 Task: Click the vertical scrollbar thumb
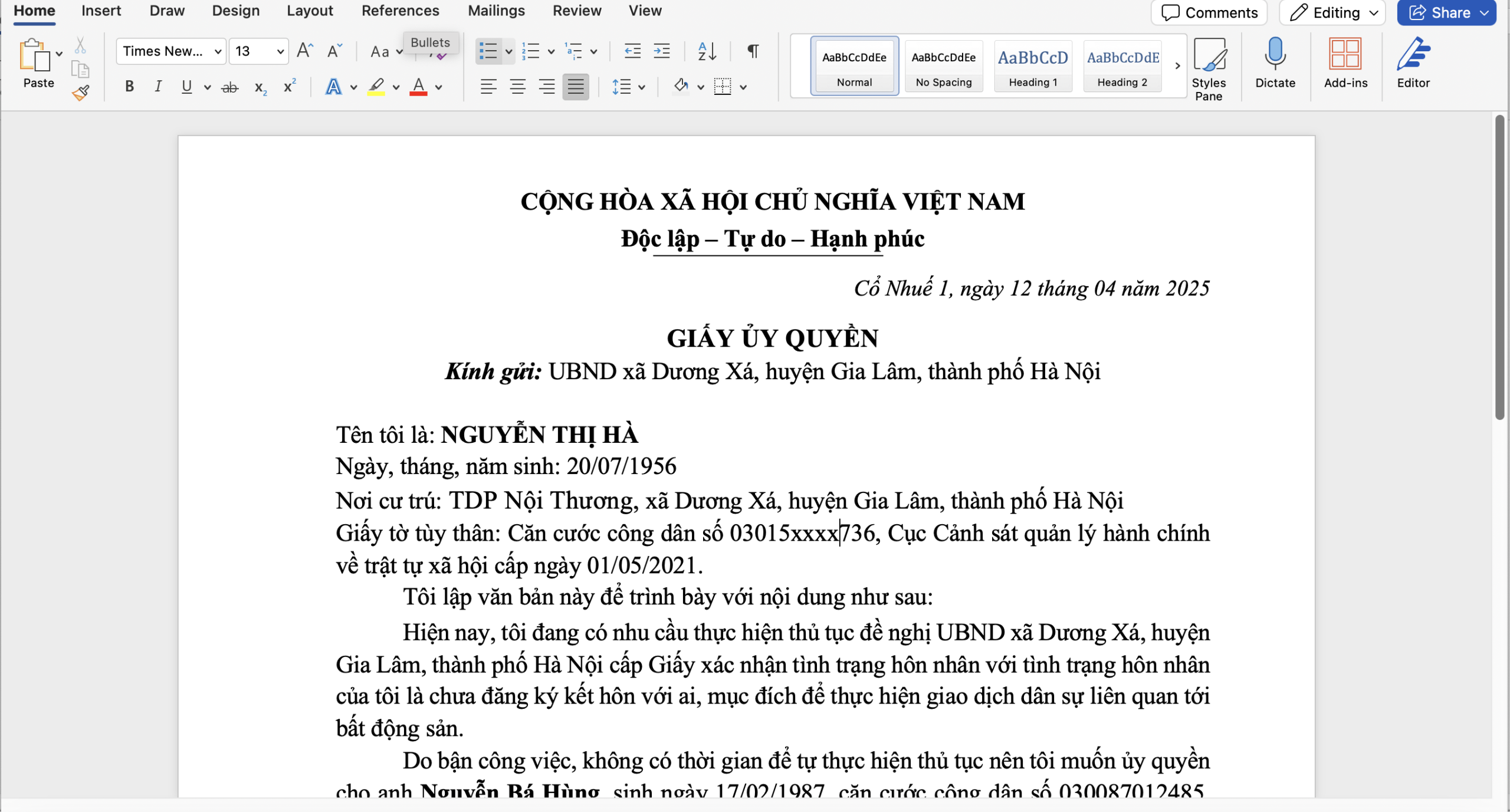click(1499, 267)
